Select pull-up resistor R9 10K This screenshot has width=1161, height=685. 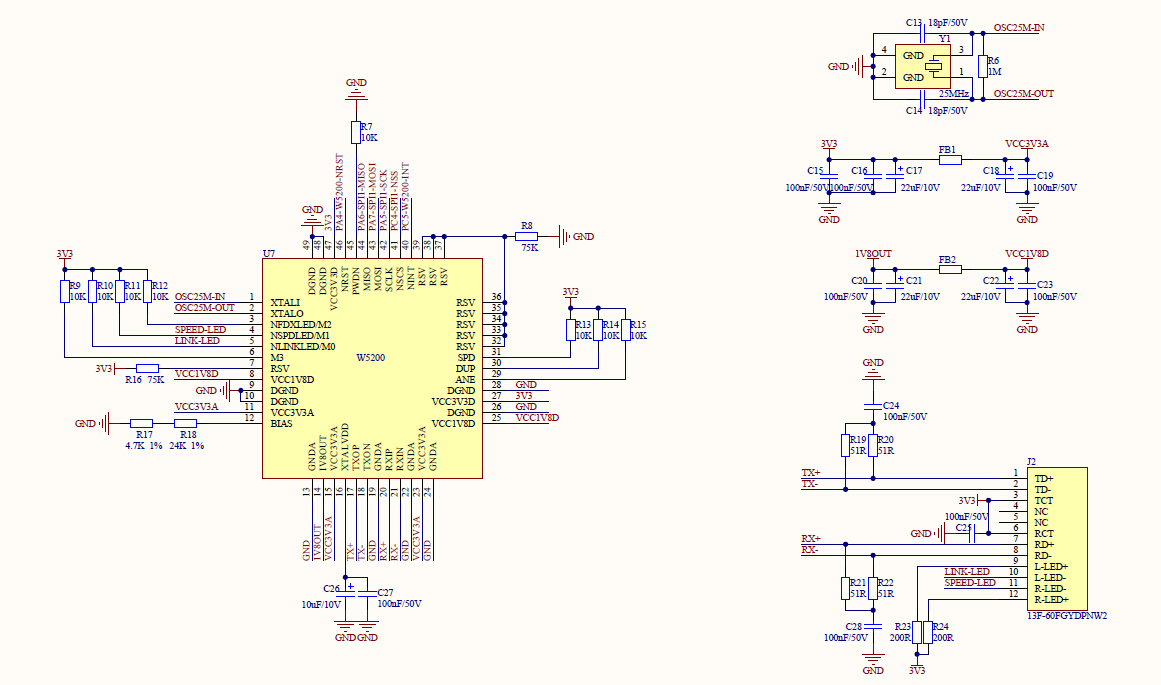[64, 291]
